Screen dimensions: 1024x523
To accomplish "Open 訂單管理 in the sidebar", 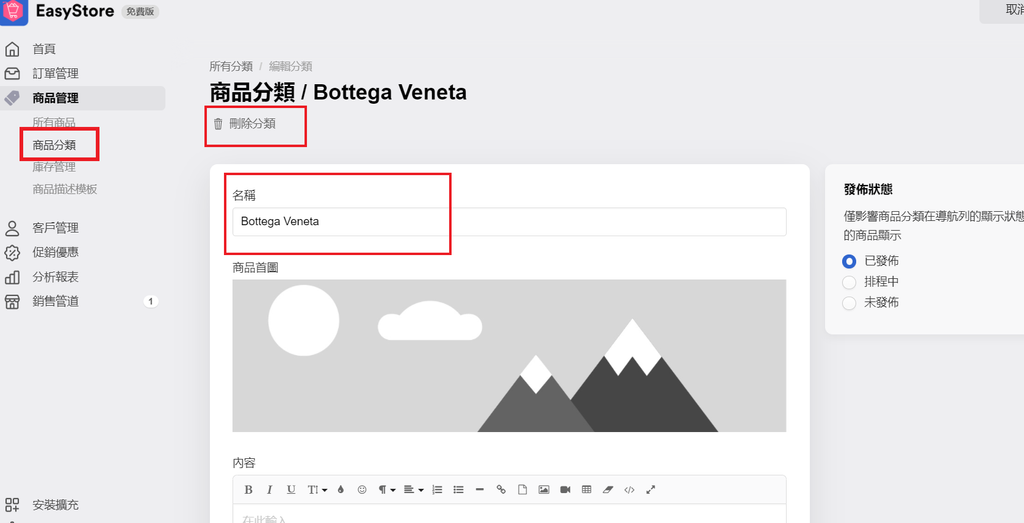I will point(55,74).
